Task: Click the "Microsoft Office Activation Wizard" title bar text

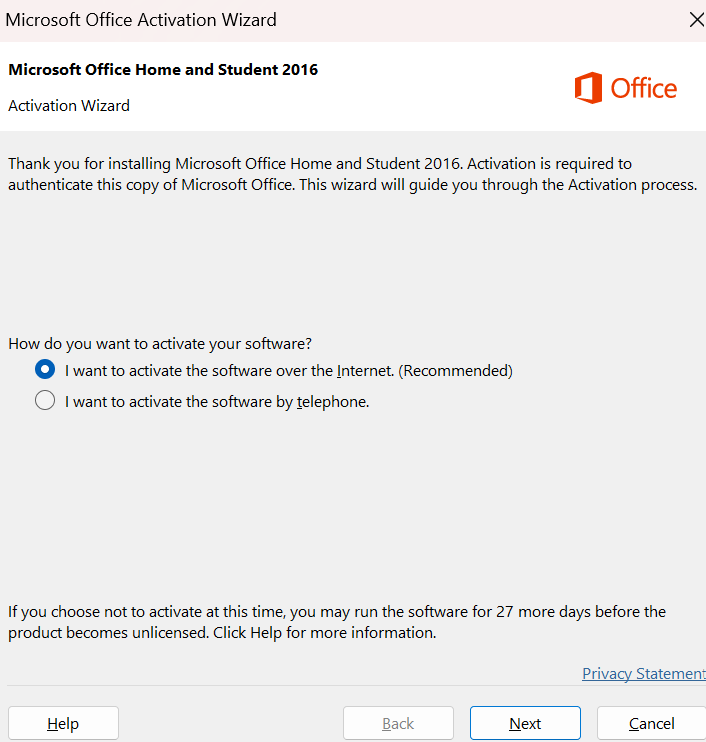Action: pyautogui.click(x=141, y=20)
